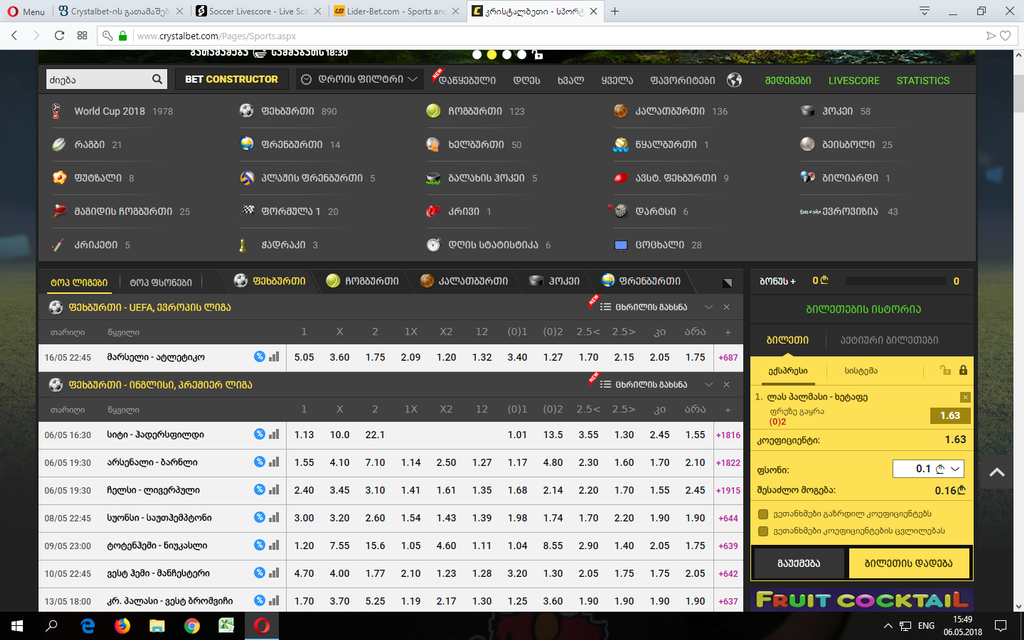Open STATISTICS link
This screenshot has height=640, width=1024.
click(x=923, y=80)
